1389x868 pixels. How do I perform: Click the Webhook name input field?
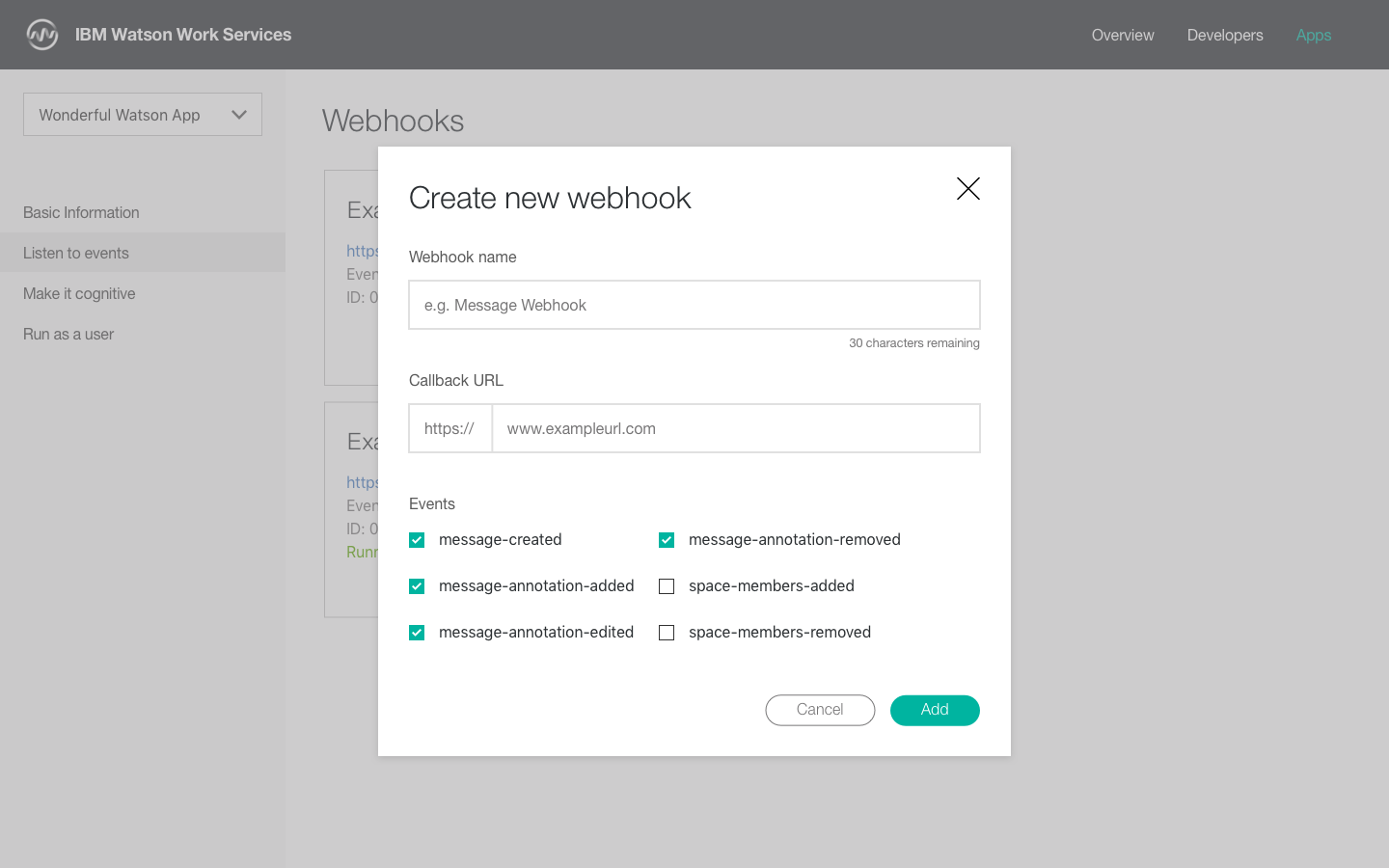(694, 305)
